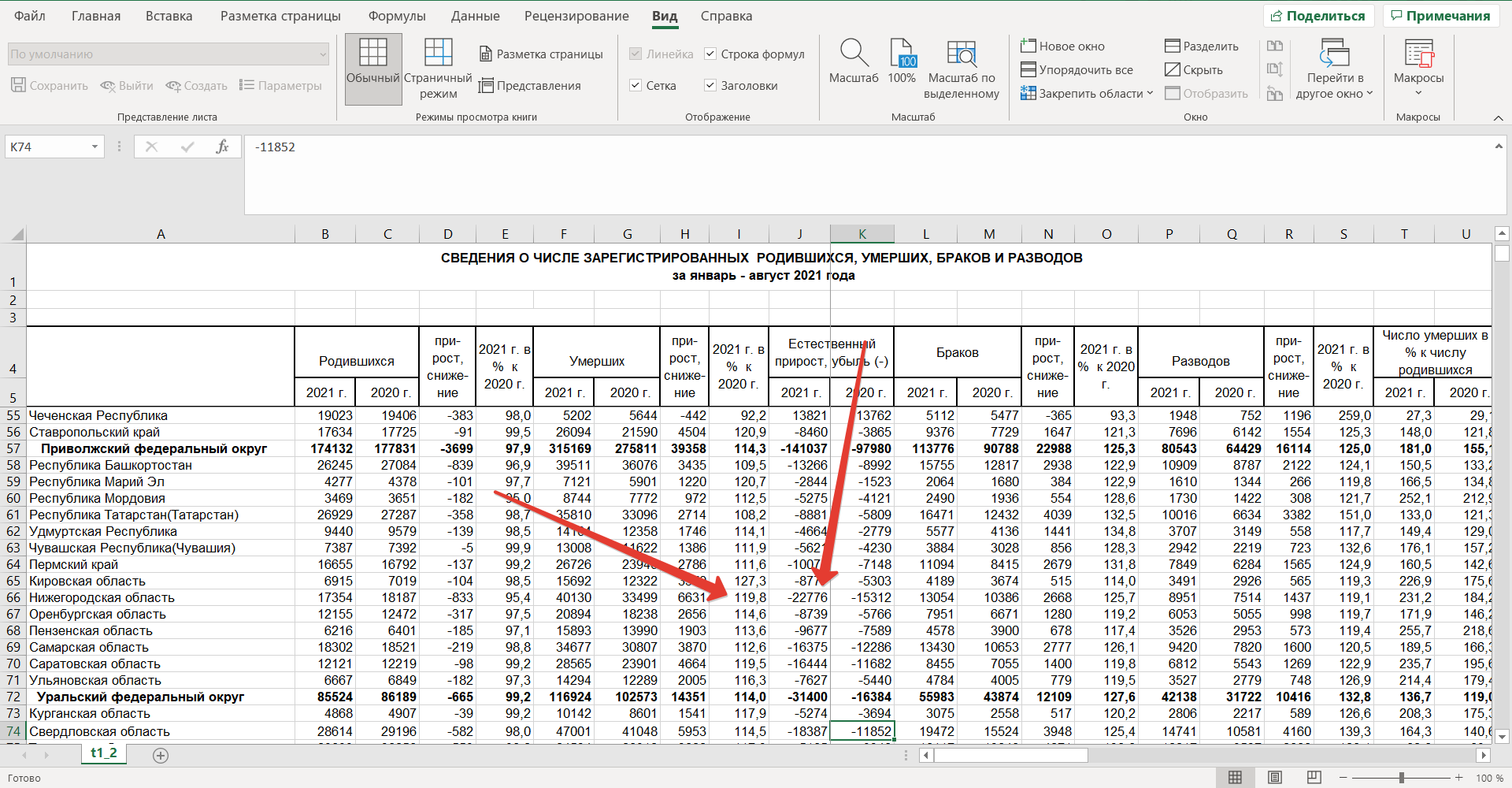Hide the window (Скрыть)
The width and height of the screenshot is (1512, 788).
click(1194, 70)
